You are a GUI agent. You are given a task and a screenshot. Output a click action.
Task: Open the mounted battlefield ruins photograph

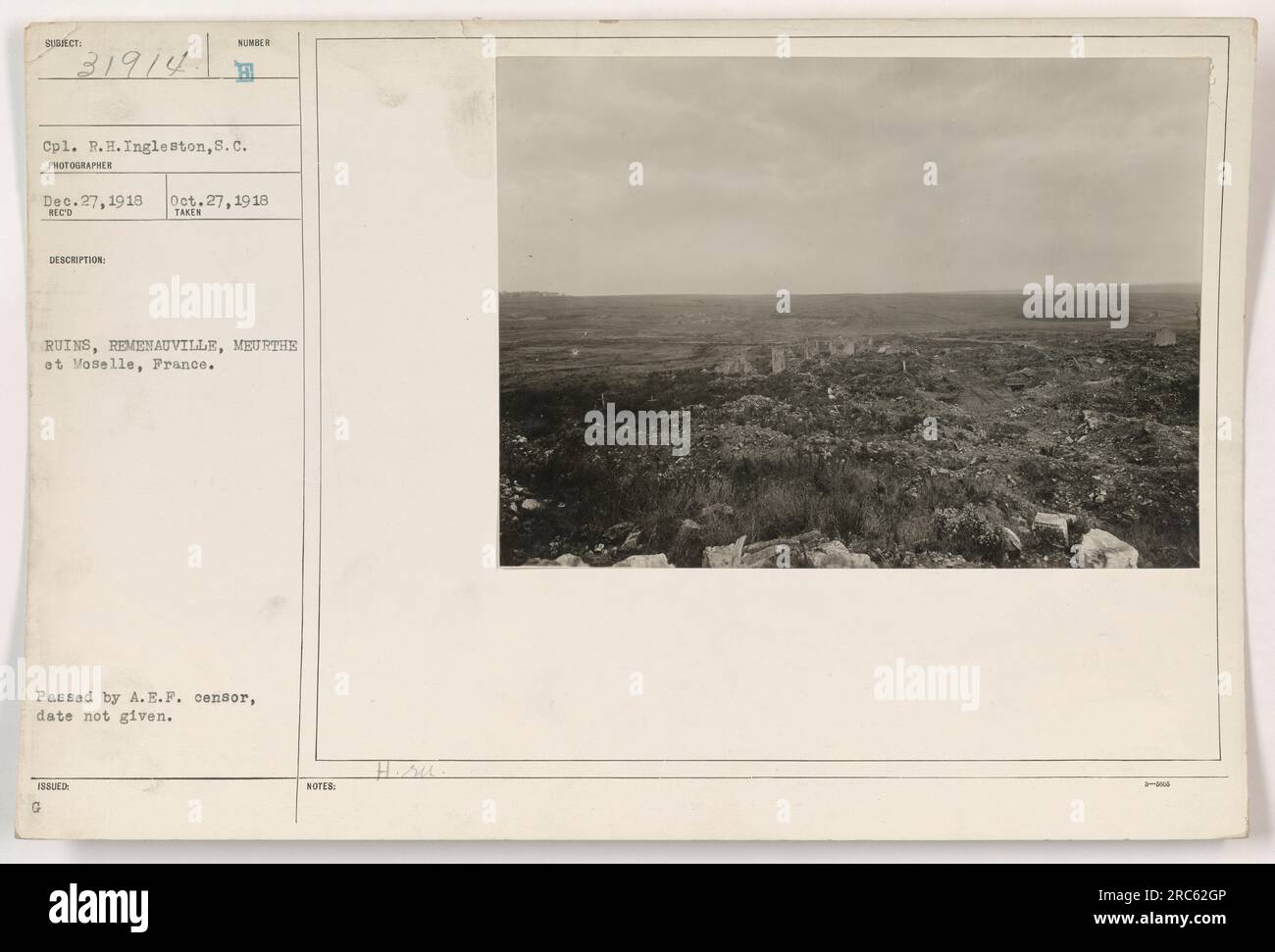(852, 312)
